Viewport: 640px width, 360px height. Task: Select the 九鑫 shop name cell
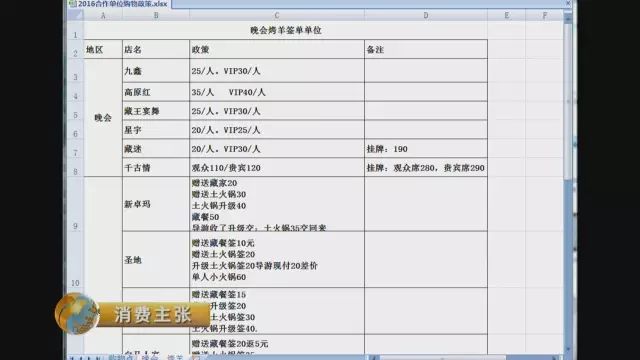[x=156, y=71]
